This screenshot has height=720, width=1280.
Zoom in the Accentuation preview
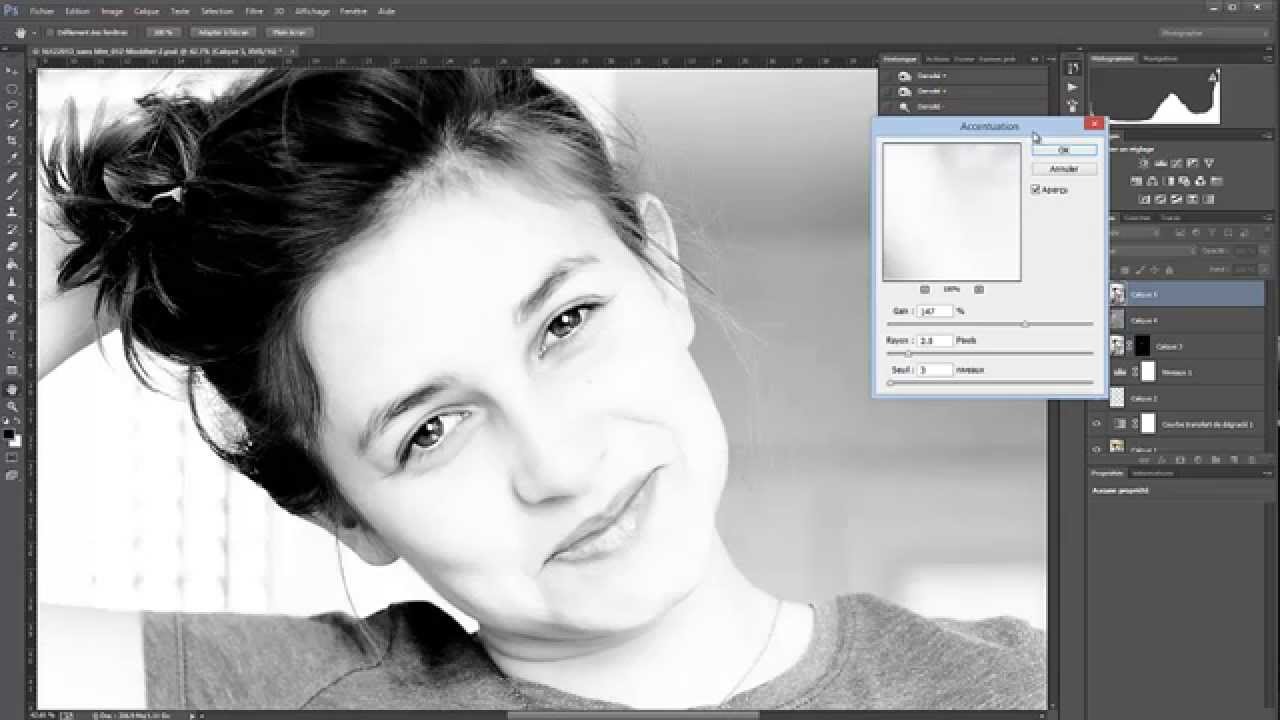[x=979, y=289]
